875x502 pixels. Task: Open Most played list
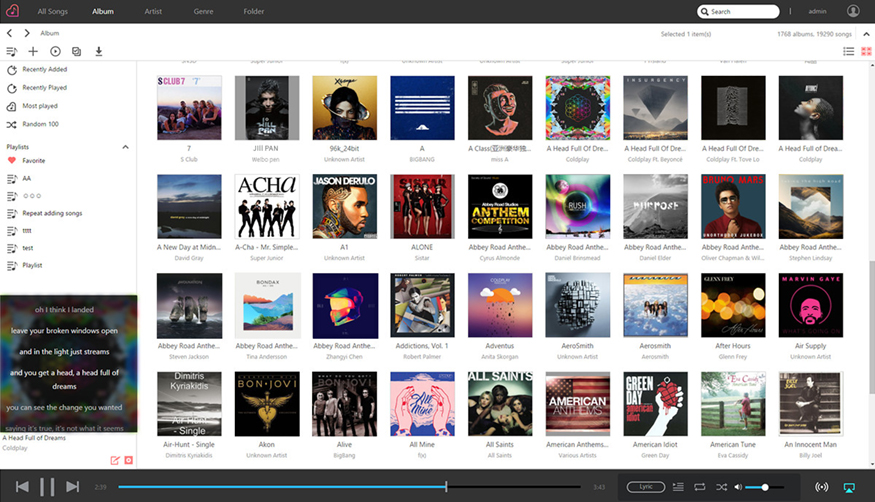(x=40, y=106)
